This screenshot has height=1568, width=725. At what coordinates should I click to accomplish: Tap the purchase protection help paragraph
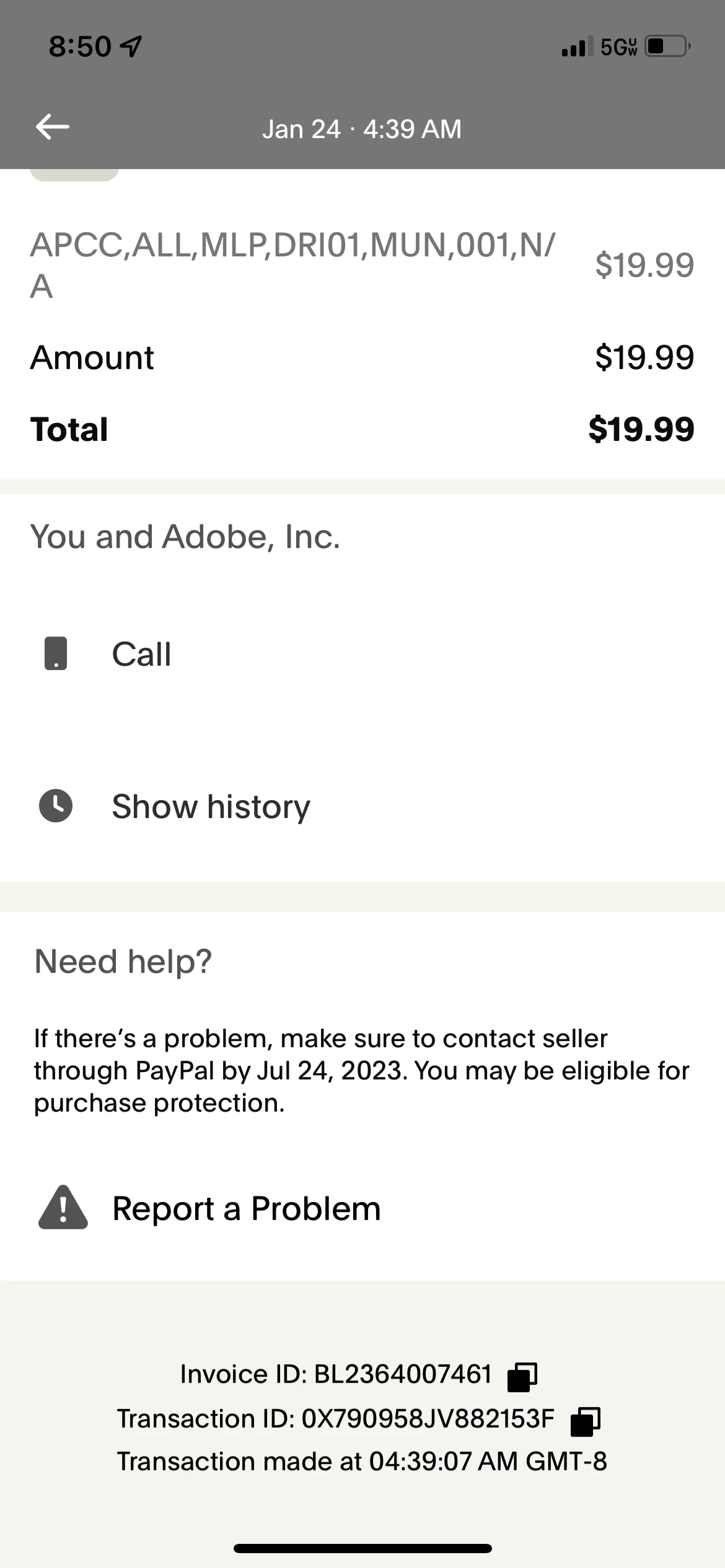click(362, 1070)
